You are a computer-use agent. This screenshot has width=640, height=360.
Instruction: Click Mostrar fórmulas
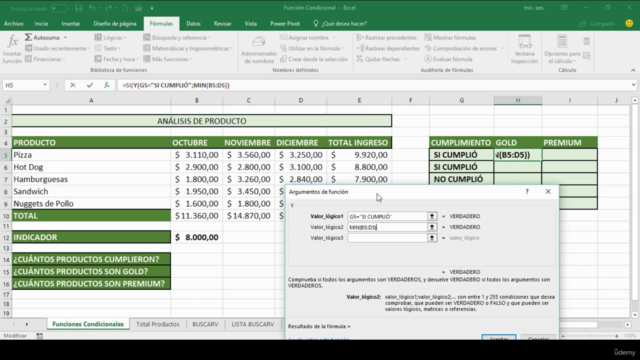(x=450, y=38)
